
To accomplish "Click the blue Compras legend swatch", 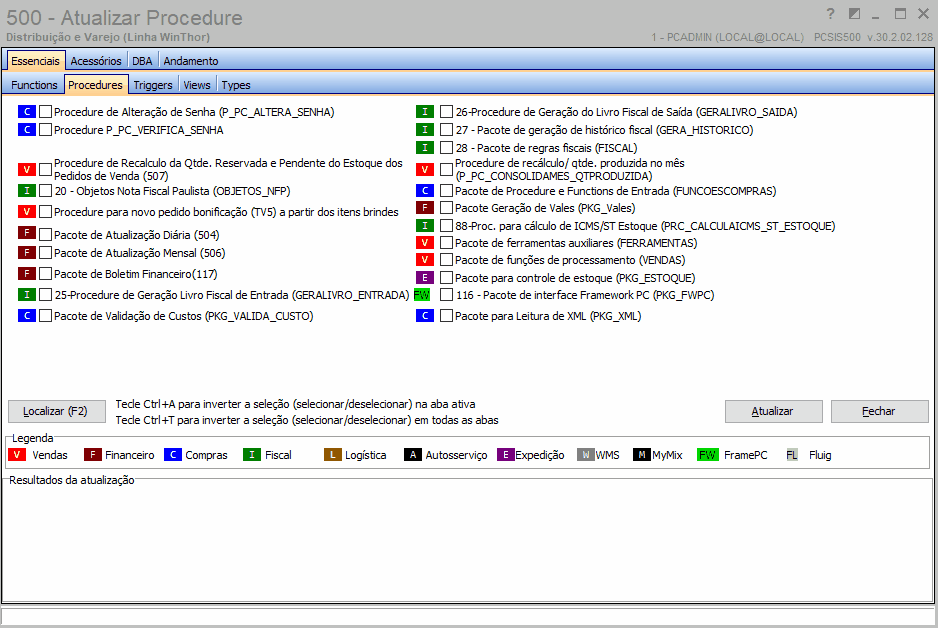I will [173, 455].
